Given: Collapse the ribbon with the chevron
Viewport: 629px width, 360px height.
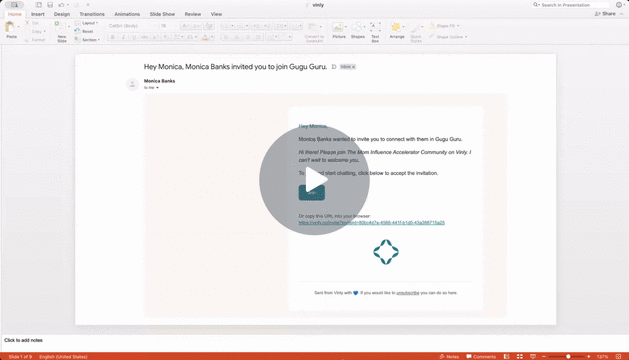Looking at the screenshot, I should (622, 14).
